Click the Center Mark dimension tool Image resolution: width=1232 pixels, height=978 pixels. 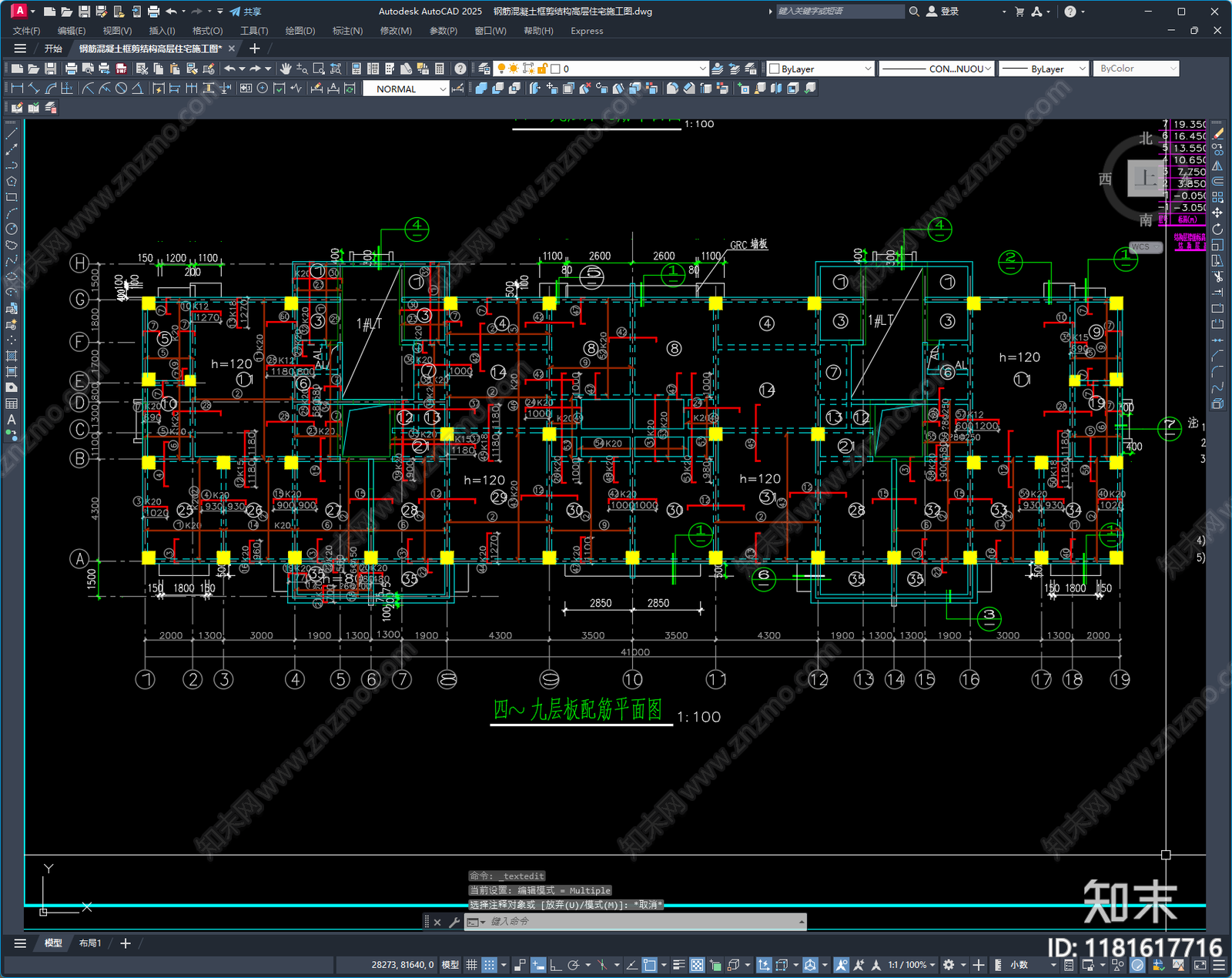263,89
